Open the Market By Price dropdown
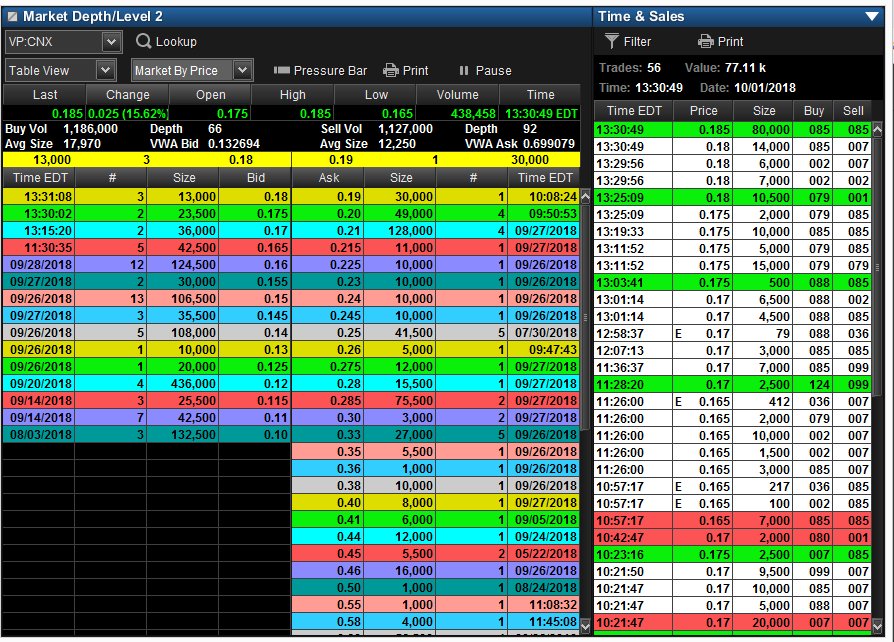The image size is (894, 642). point(242,70)
